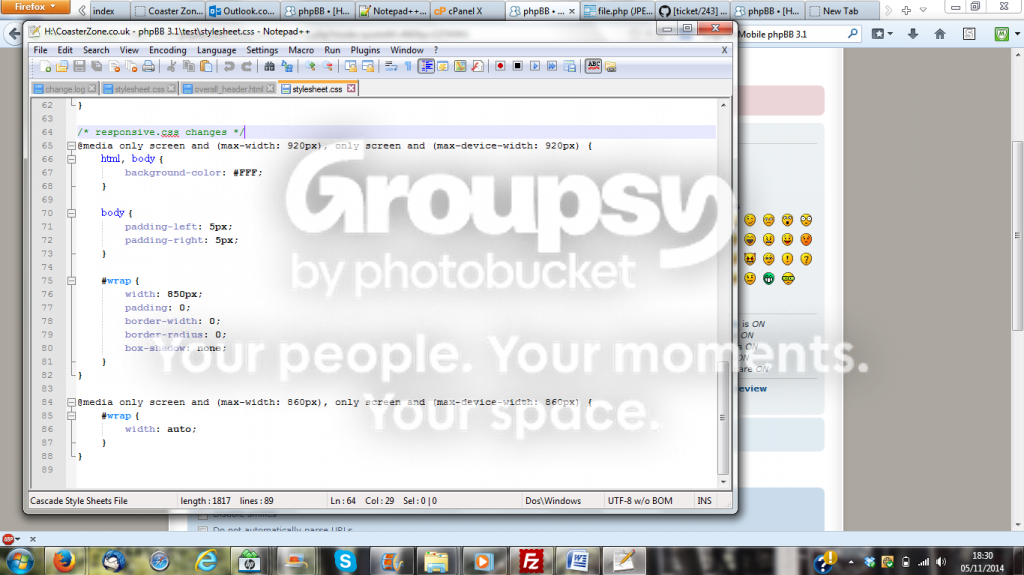Image resolution: width=1024 pixels, height=575 pixels.
Task: Click INS indicator in status bar
Action: click(704, 501)
